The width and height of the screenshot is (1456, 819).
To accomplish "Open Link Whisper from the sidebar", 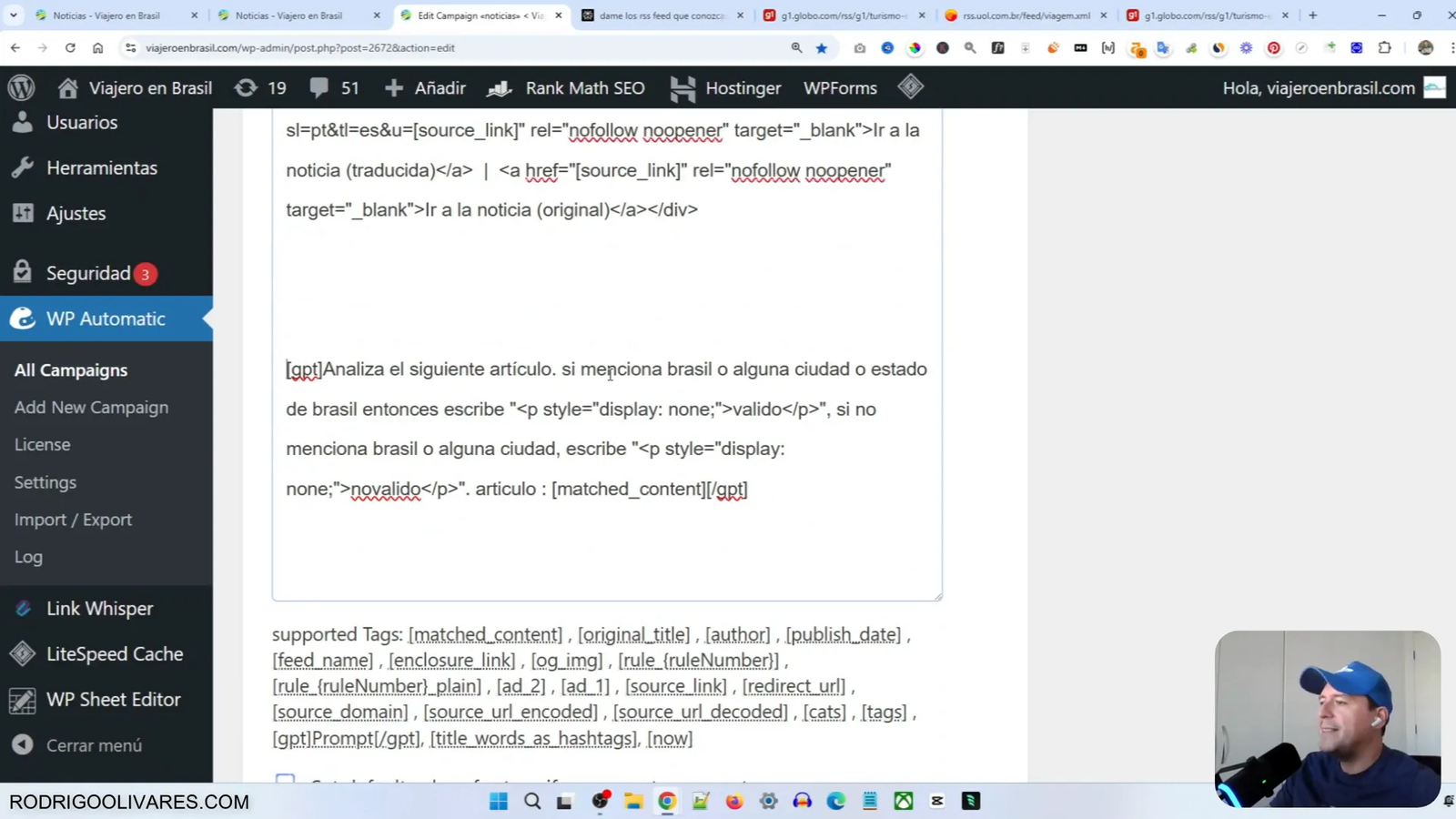I will (100, 608).
